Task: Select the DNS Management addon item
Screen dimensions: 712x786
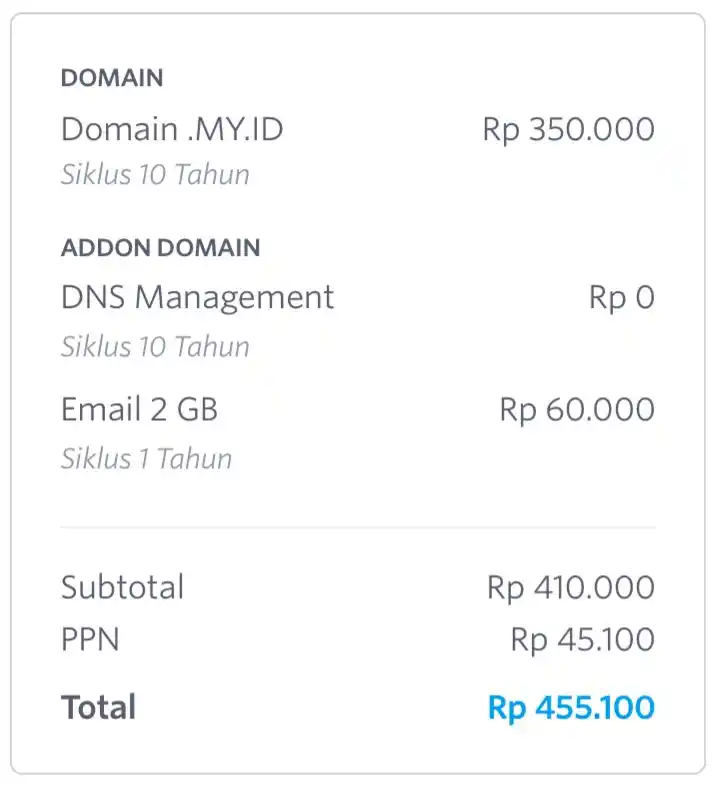Action: pos(197,298)
